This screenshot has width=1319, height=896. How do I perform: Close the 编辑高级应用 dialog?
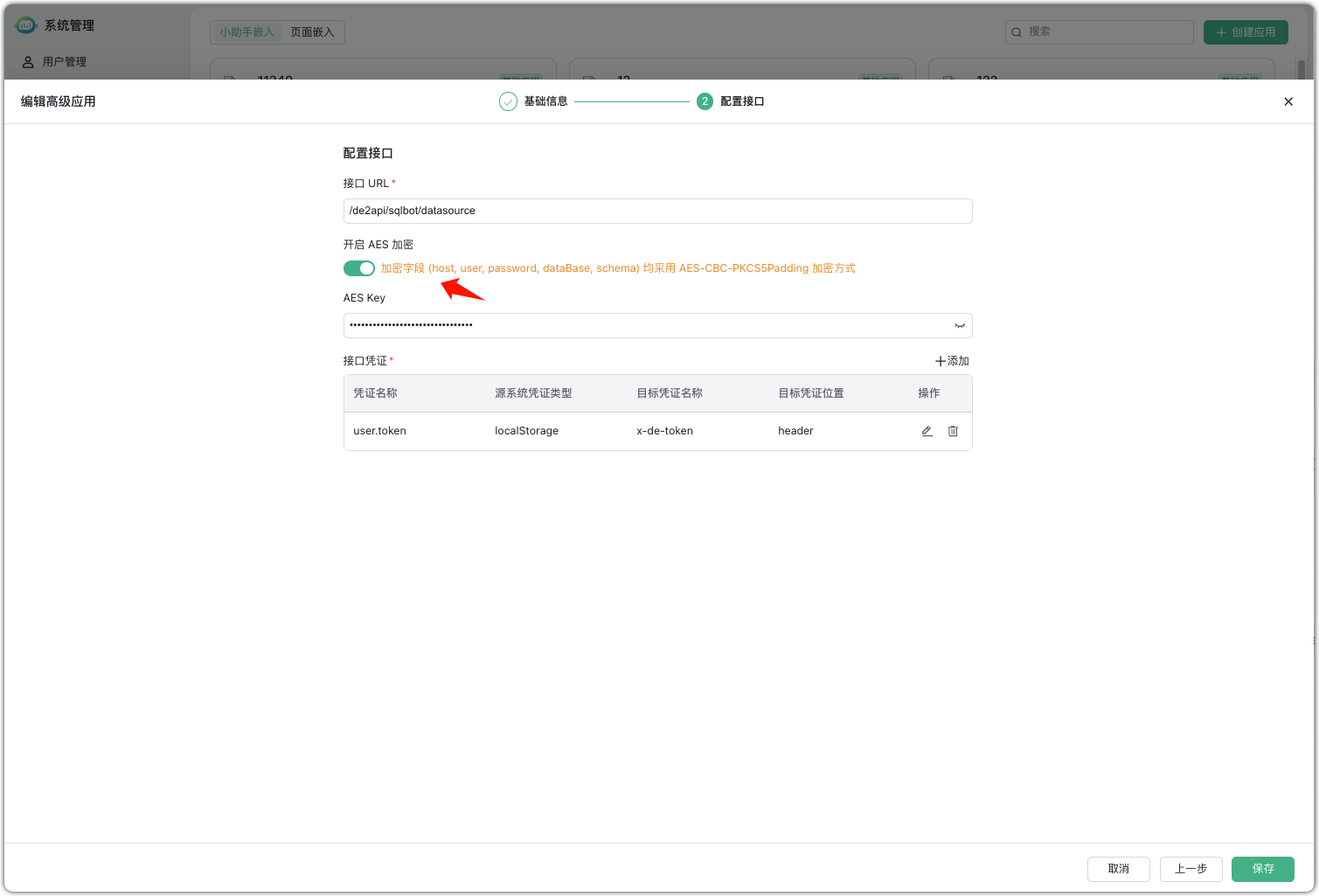(x=1288, y=101)
